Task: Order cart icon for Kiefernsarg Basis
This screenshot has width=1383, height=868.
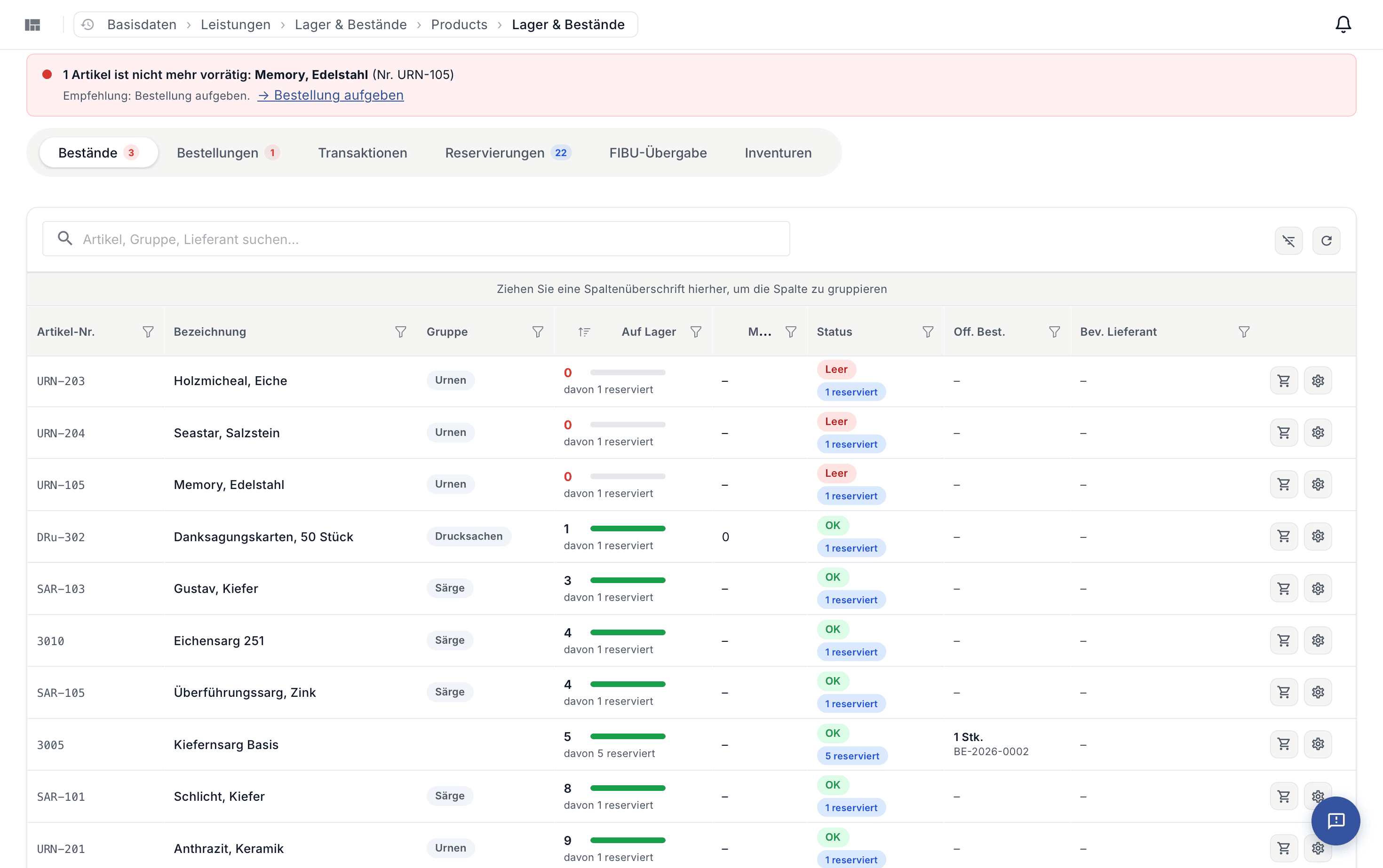Action: click(x=1284, y=744)
